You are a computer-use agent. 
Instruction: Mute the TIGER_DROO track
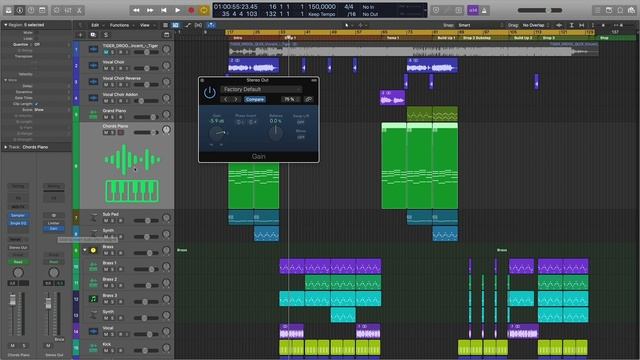click(106, 52)
